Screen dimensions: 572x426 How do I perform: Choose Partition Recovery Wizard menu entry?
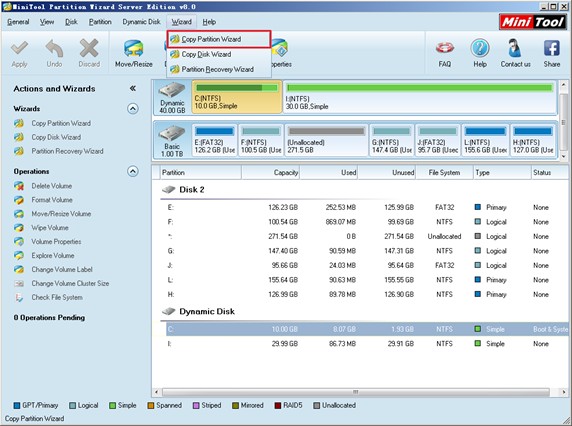click(219, 69)
